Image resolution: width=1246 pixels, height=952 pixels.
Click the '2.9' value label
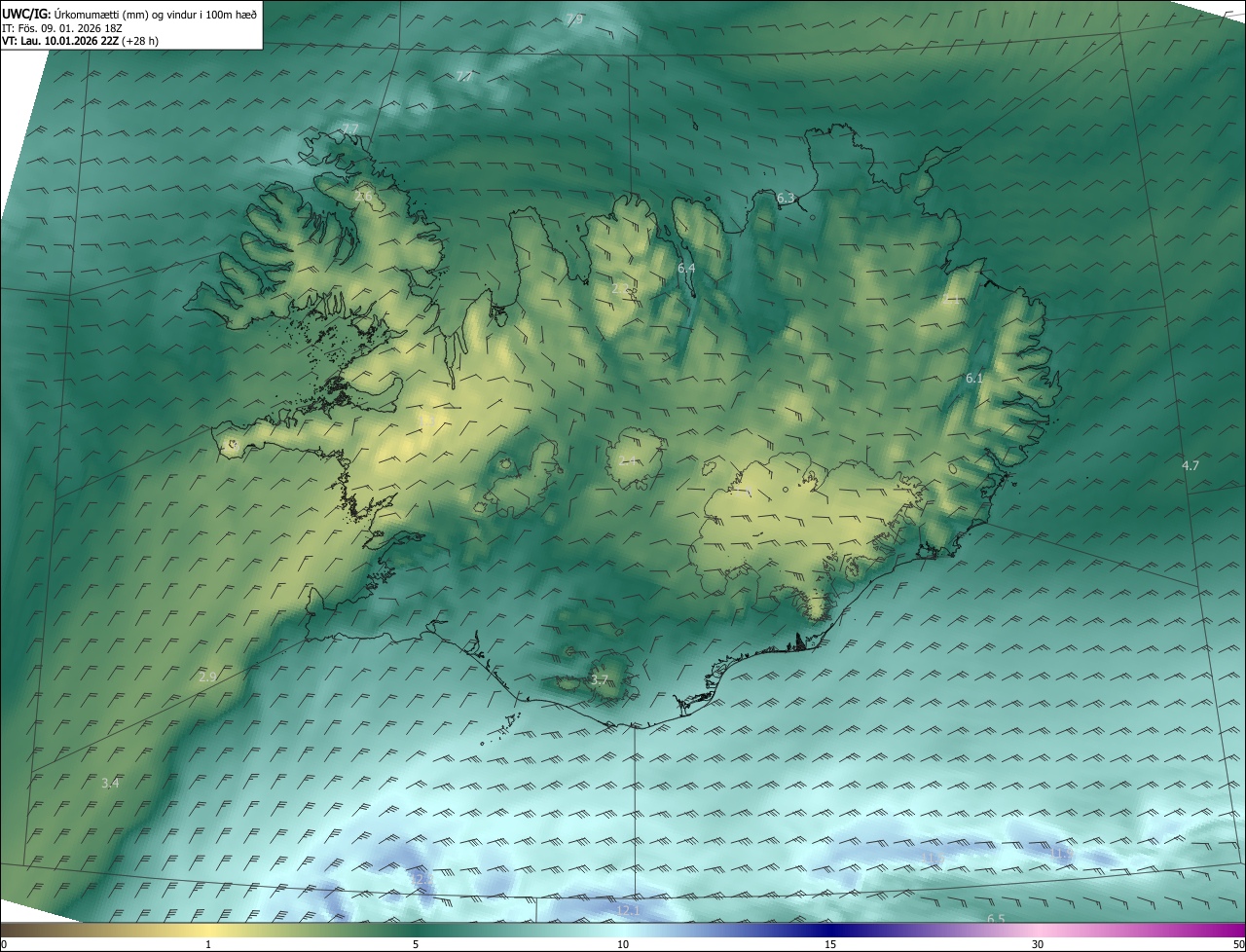[x=207, y=677]
